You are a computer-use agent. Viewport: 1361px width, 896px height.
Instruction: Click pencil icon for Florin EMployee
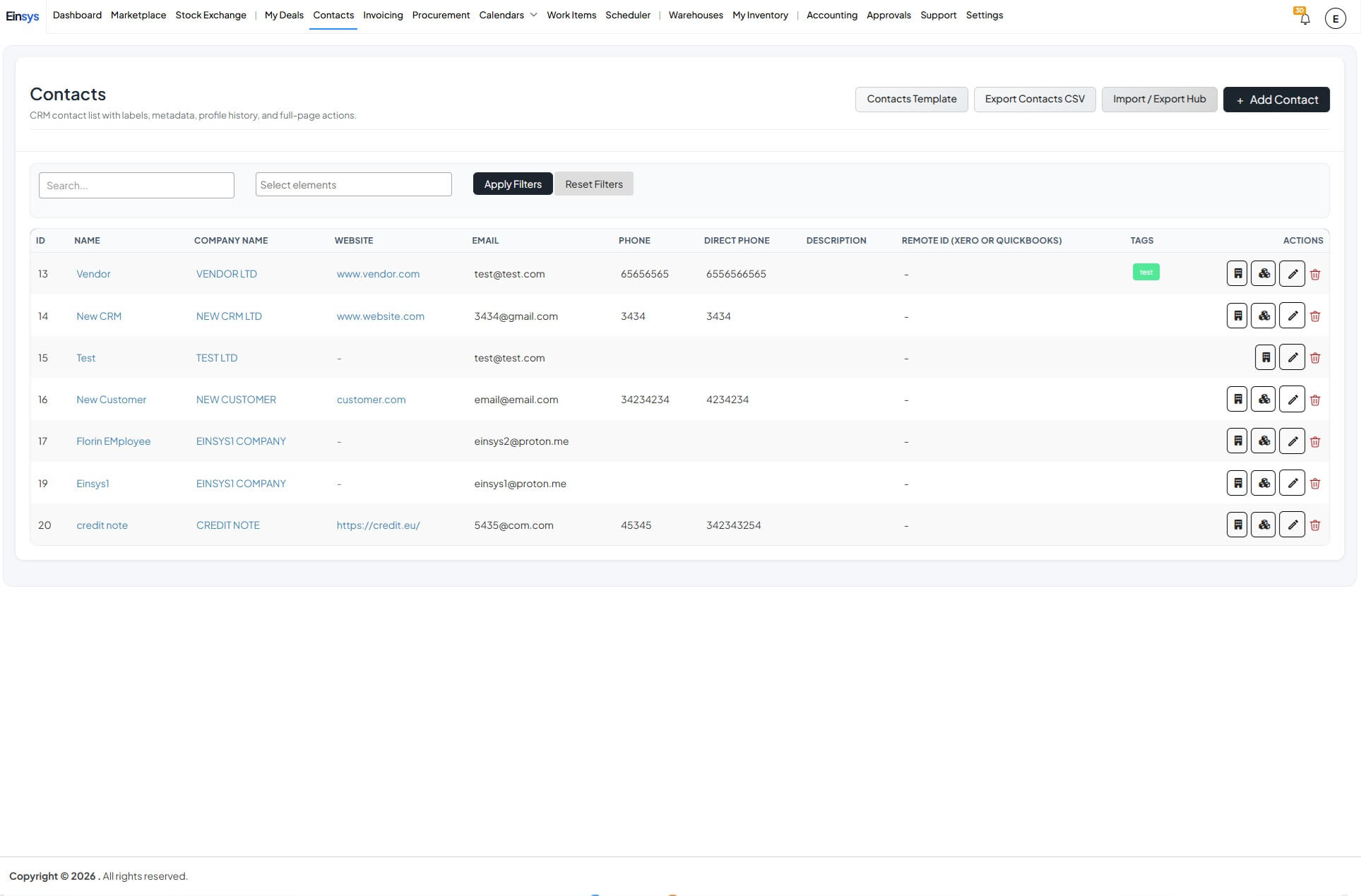coord(1292,442)
